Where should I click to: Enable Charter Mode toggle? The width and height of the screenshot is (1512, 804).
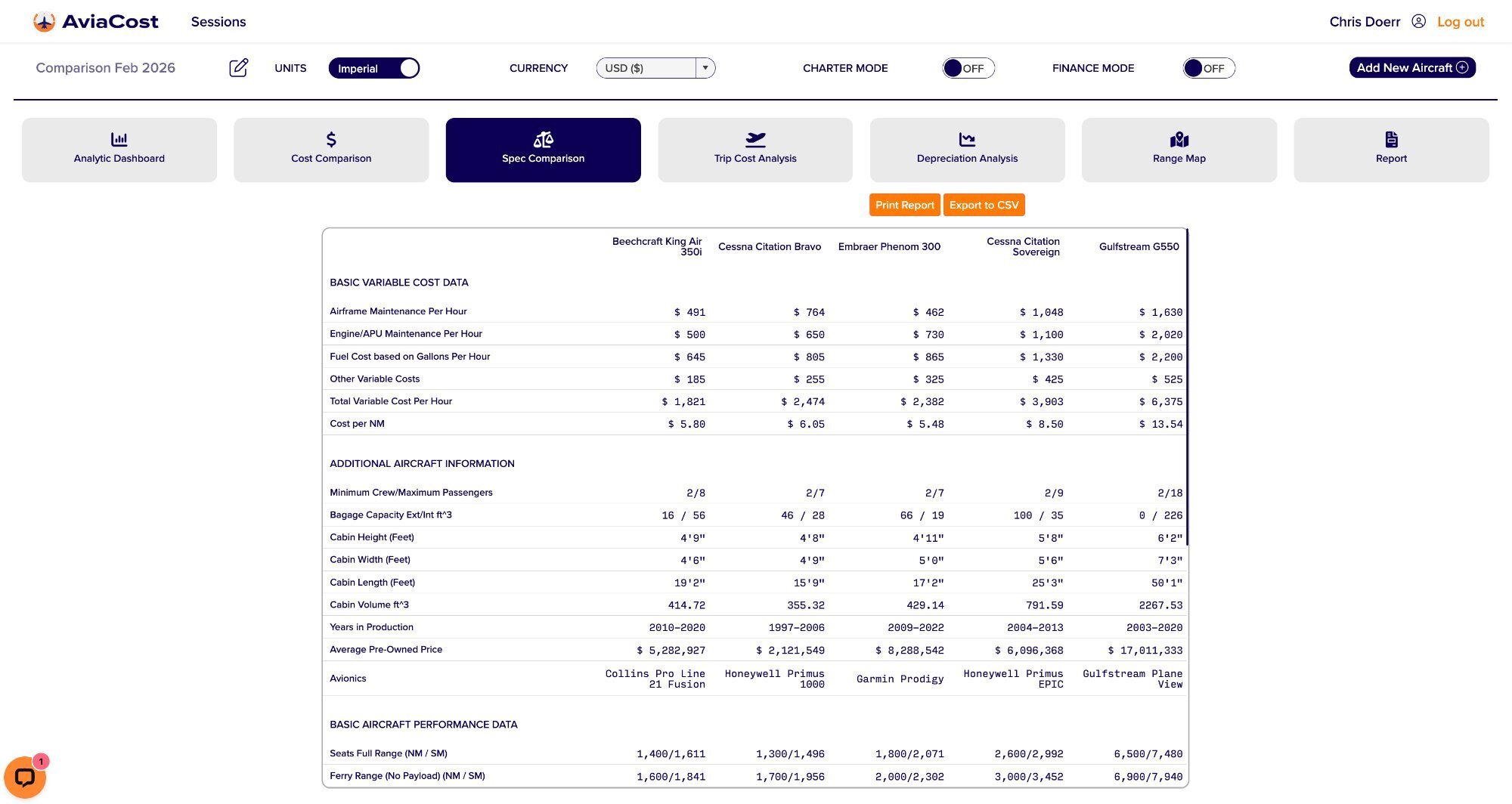tap(968, 68)
